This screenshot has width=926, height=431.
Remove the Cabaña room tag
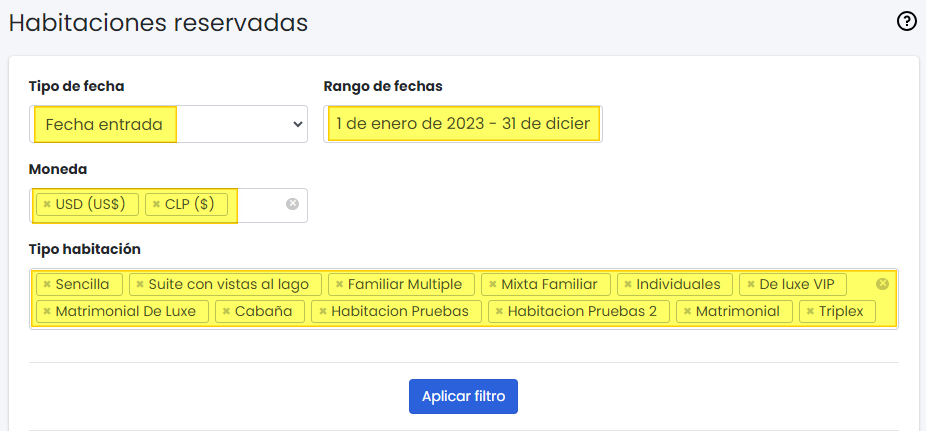pos(226,312)
